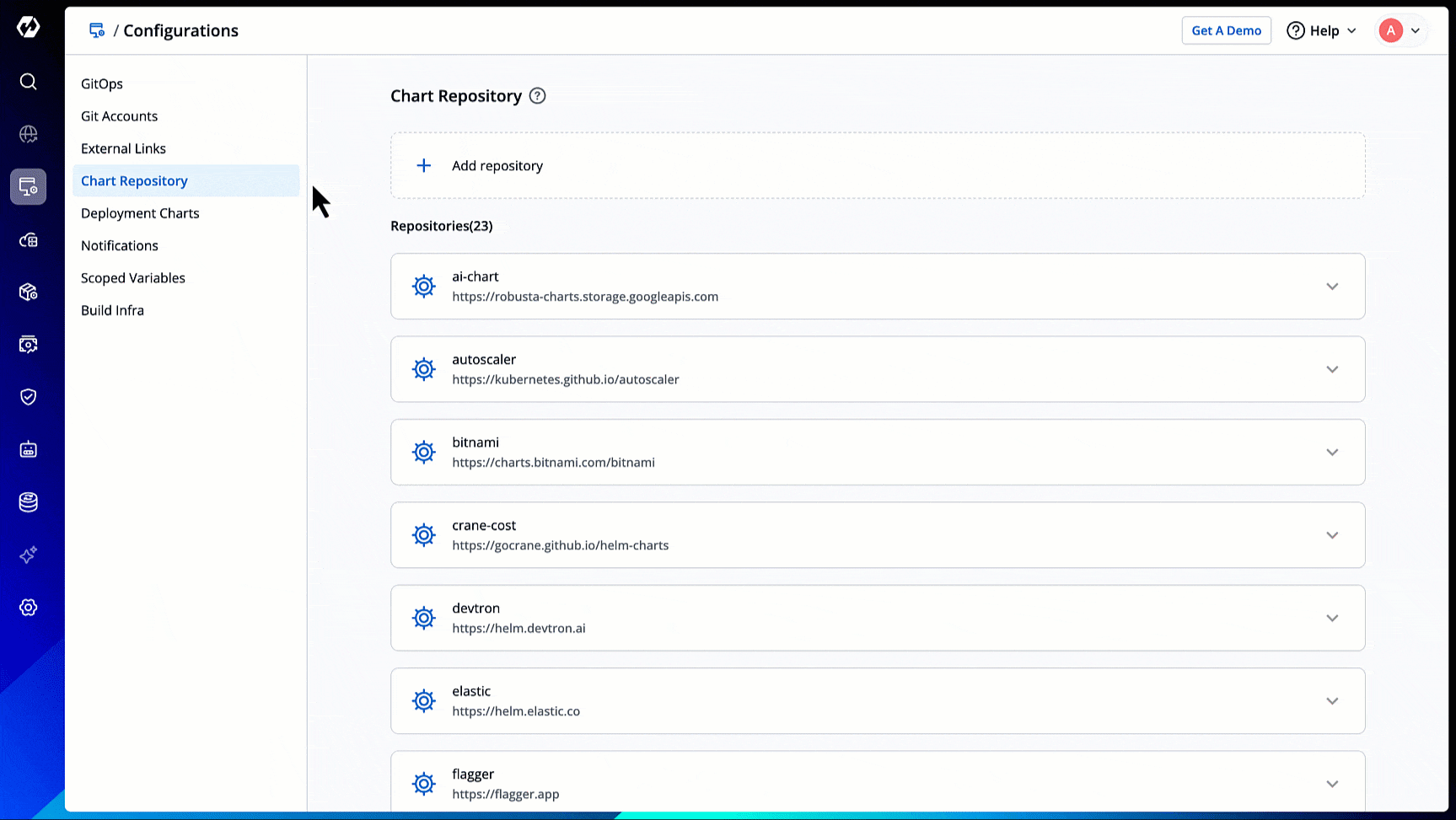Select GitOps in the configurations menu
This screenshot has height=820, width=1456.
[102, 83]
